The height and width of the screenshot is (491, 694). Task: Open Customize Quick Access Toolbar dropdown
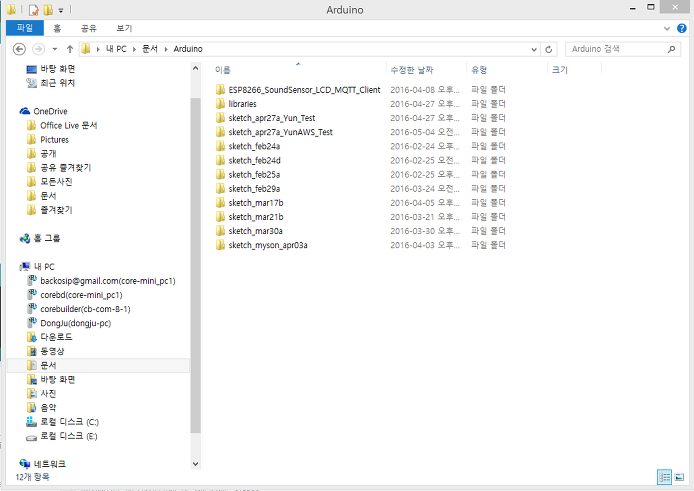(61, 10)
